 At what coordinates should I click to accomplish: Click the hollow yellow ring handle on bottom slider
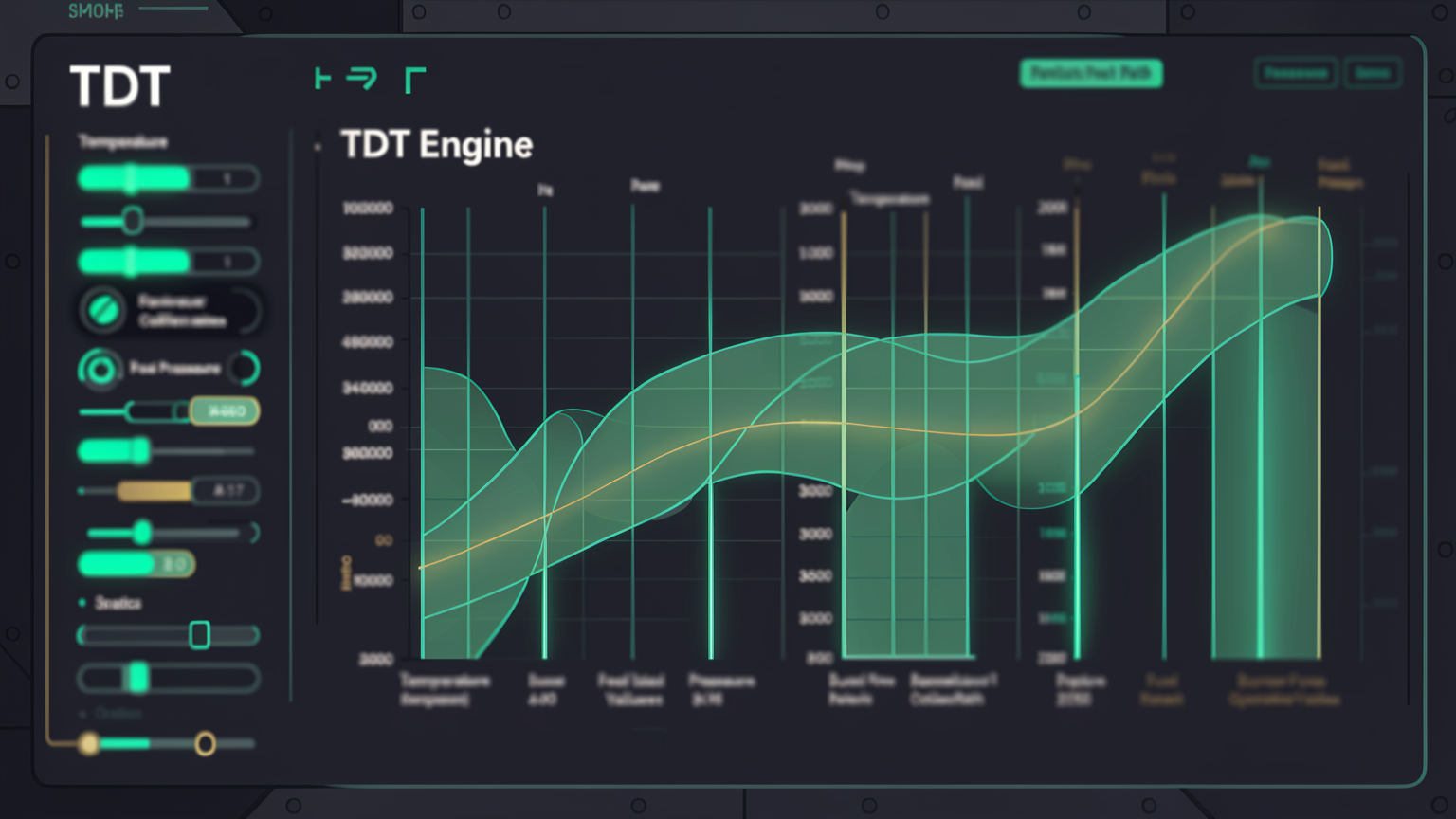coord(205,744)
